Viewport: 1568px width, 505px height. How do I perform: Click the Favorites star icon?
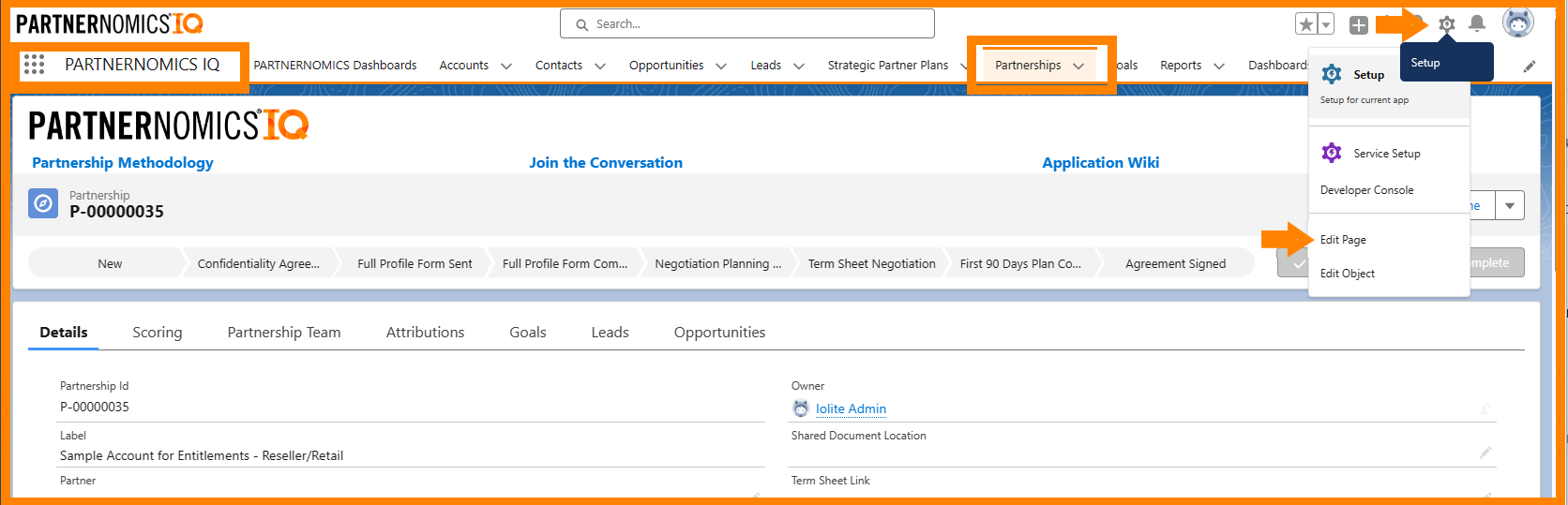[x=1305, y=24]
